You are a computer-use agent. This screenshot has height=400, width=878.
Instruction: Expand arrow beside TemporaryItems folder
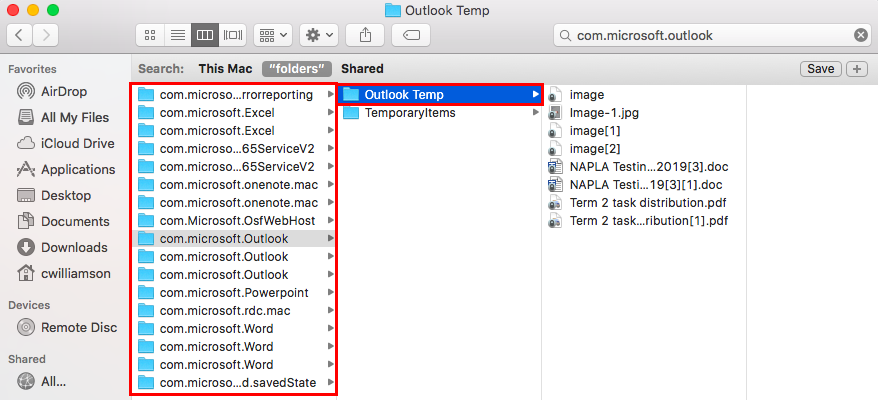tap(535, 113)
